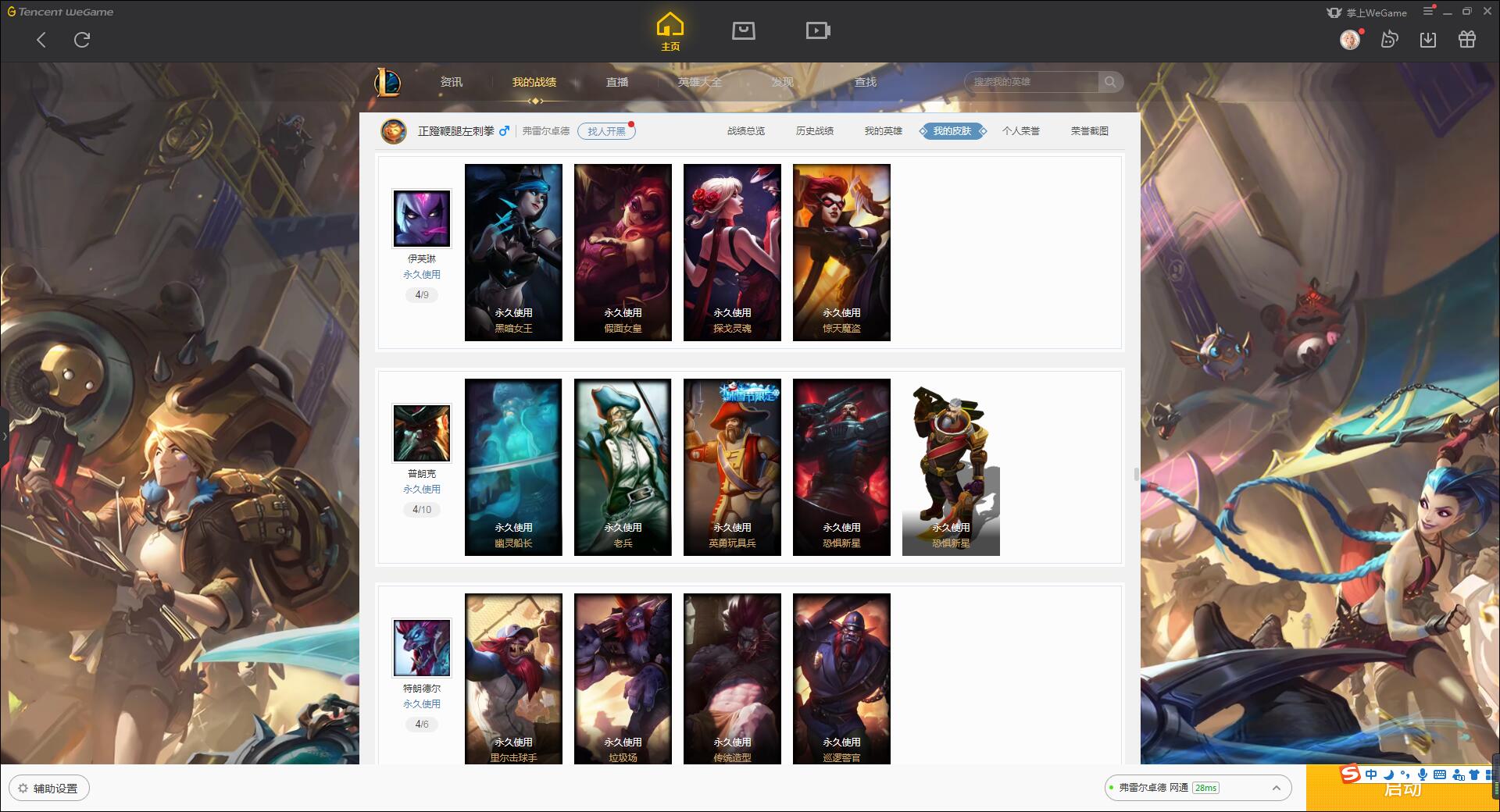The width and height of the screenshot is (1500, 812).
Task: Click the 4/6 skin count badge
Action: [422, 725]
